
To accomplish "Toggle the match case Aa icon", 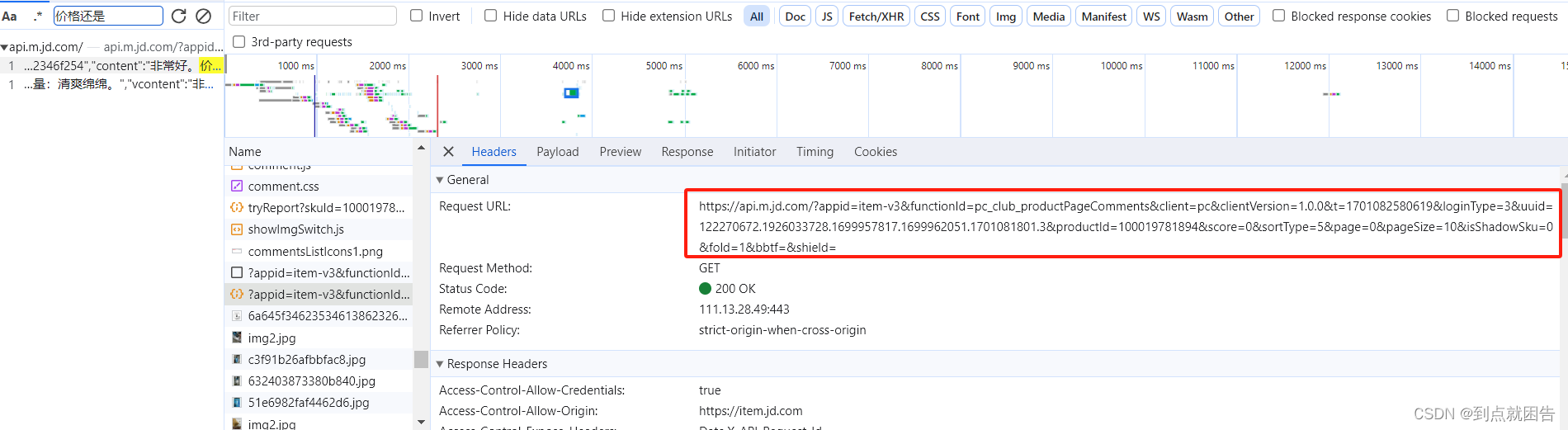I will coord(10,16).
